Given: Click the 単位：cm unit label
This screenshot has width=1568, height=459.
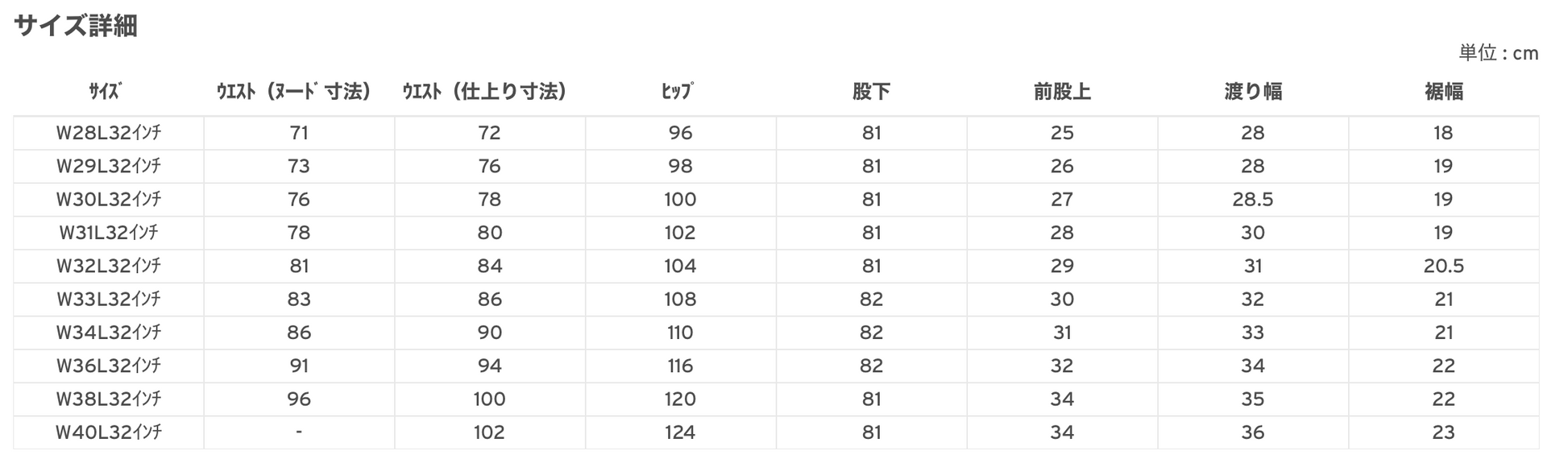Looking at the screenshot, I should tap(1498, 54).
